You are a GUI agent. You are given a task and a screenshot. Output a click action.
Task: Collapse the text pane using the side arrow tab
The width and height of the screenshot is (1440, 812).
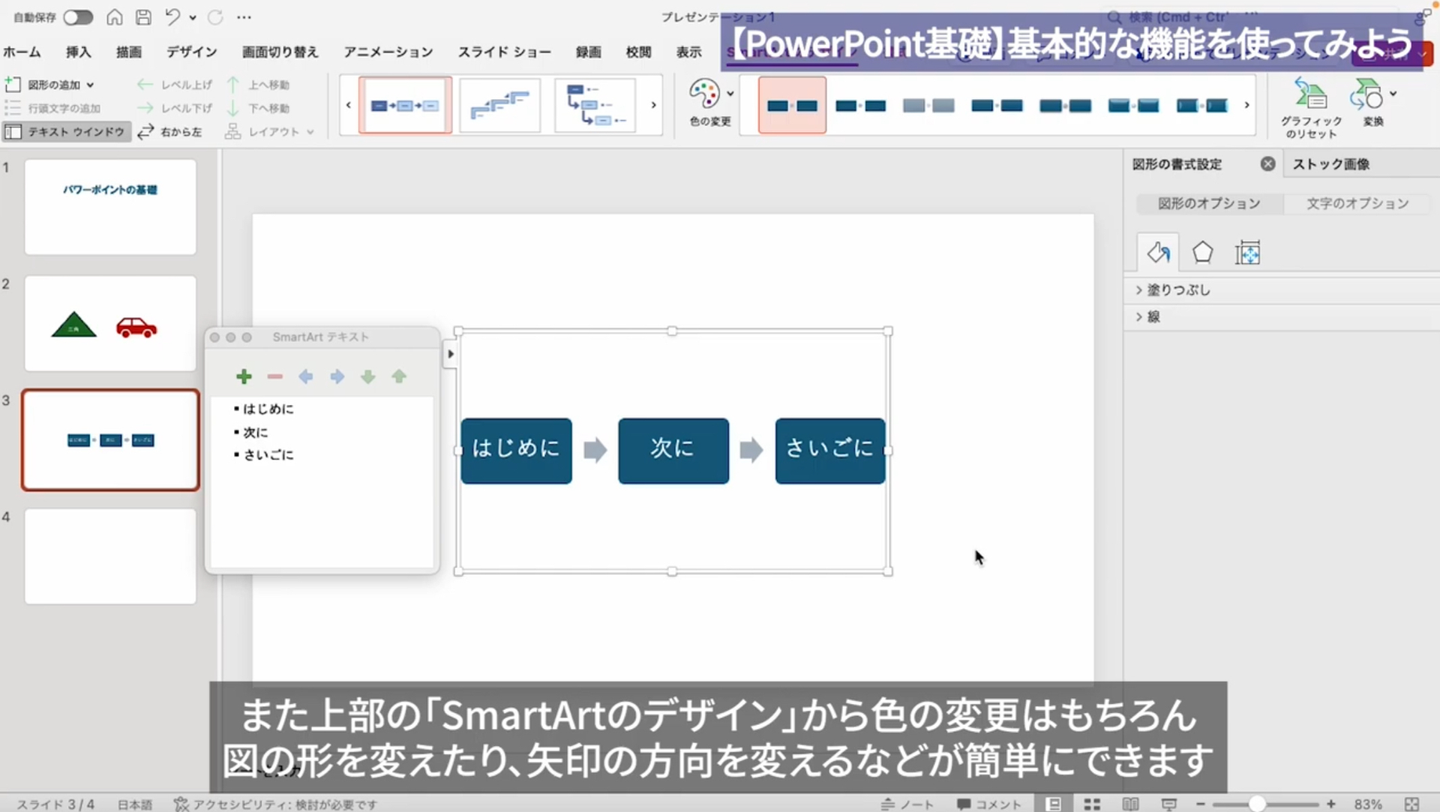(x=450, y=353)
